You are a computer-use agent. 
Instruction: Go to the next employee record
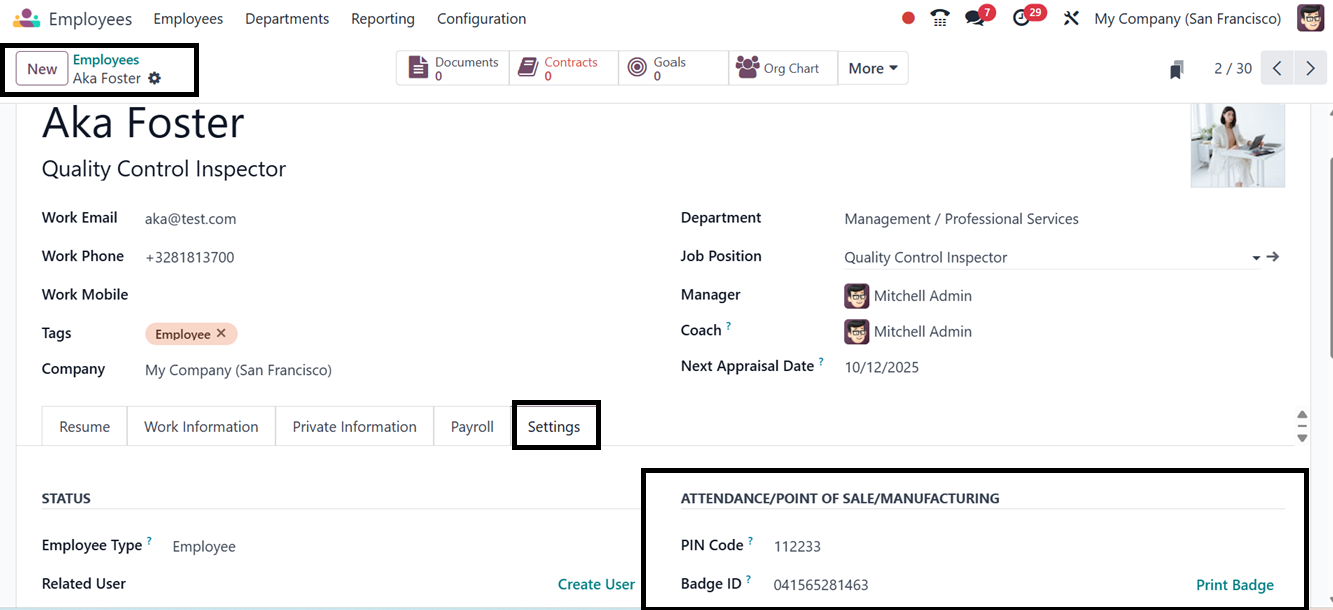coord(1310,68)
